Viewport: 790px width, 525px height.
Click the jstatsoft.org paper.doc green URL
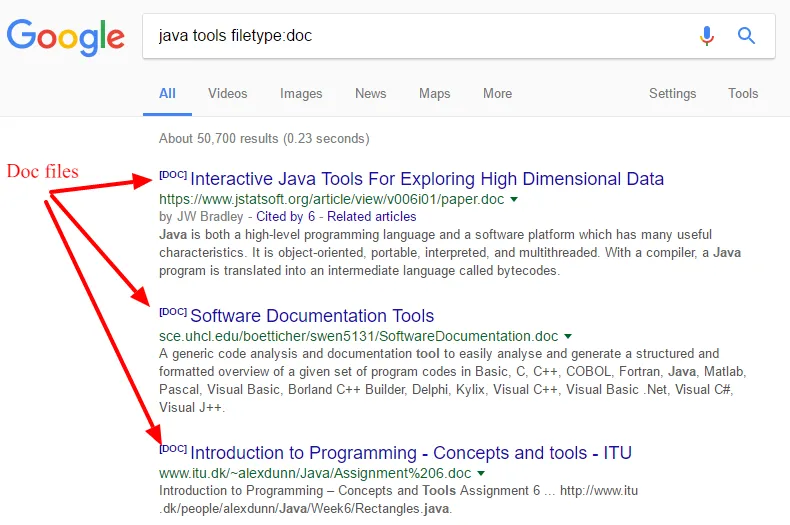[332, 200]
